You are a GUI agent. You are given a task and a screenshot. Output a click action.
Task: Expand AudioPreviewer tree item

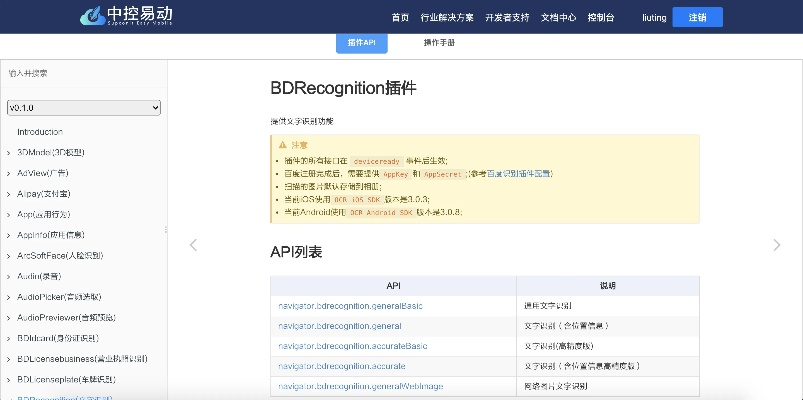(8, 318)
